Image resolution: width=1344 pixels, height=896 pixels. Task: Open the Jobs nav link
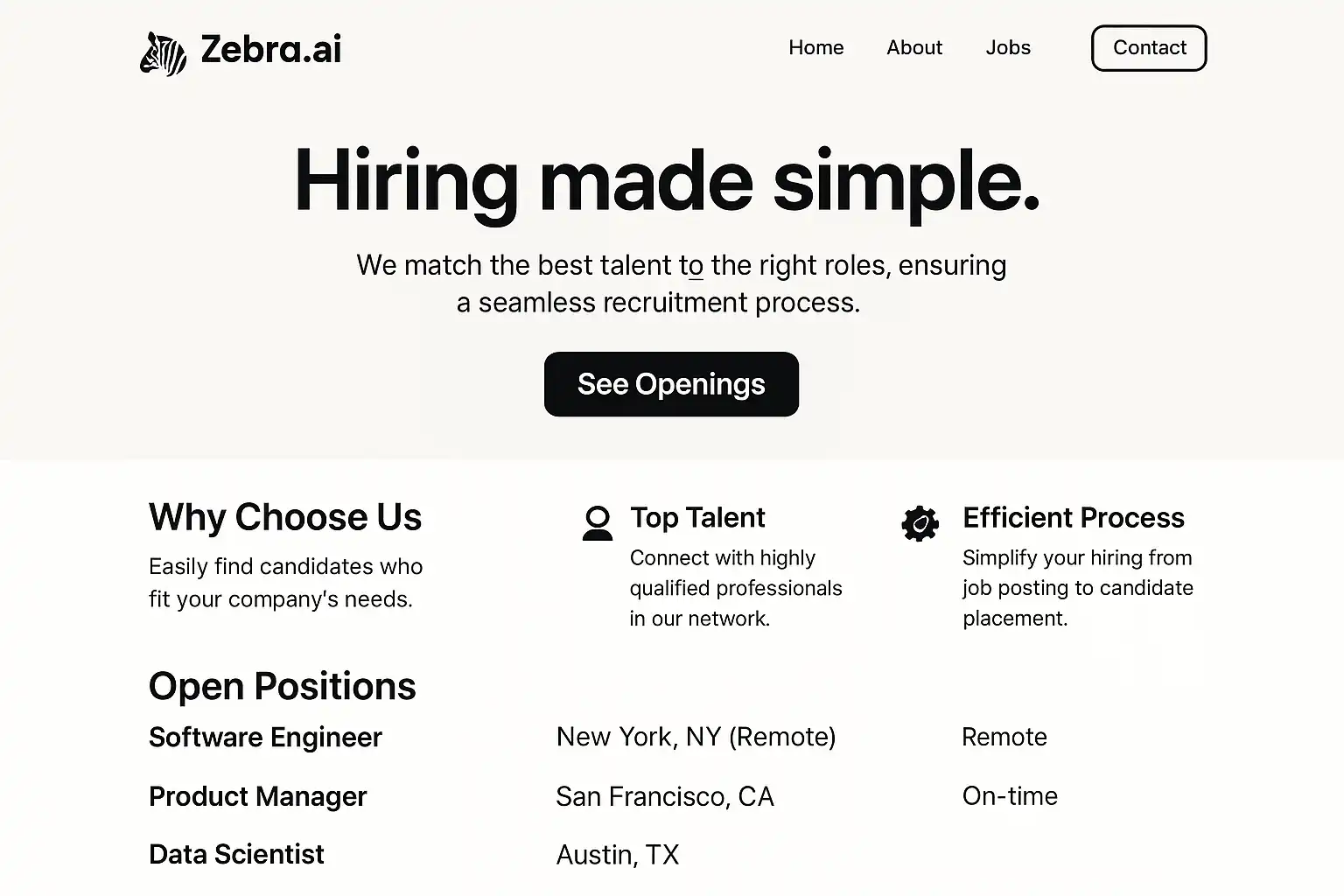(x=1008, y=48)
